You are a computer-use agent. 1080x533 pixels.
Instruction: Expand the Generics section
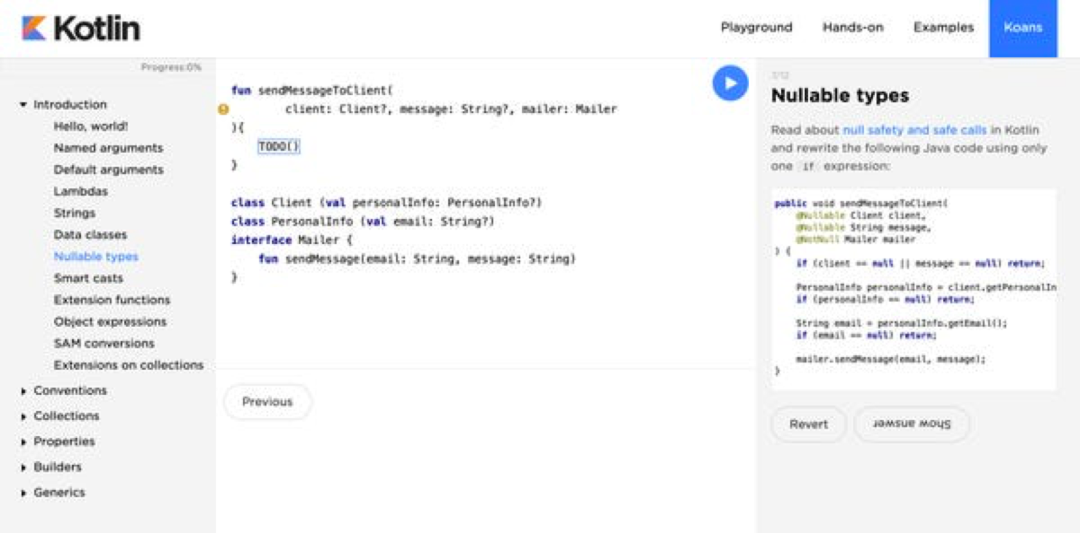click(x=24, y=493)
